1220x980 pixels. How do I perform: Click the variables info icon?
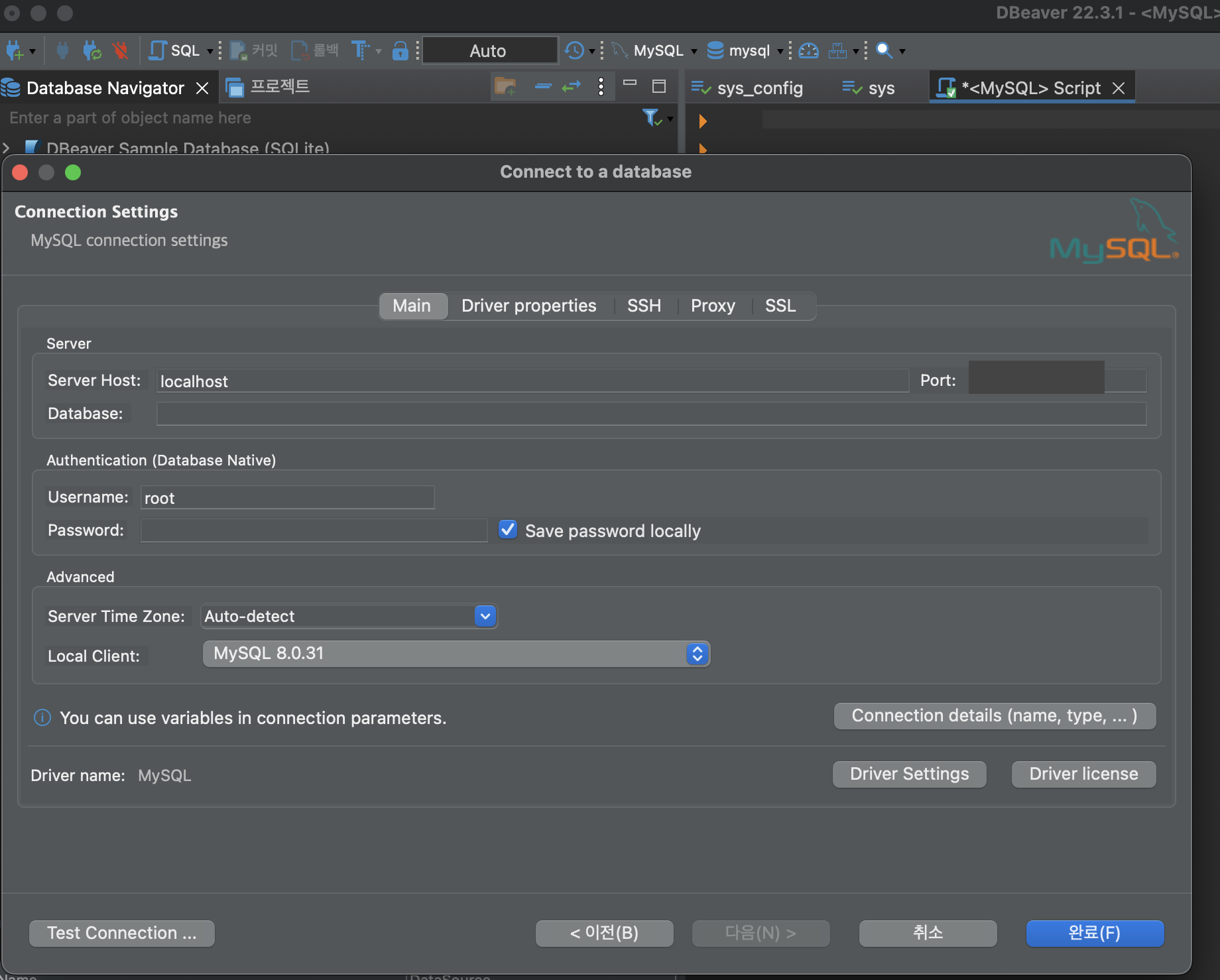(42, 717)
